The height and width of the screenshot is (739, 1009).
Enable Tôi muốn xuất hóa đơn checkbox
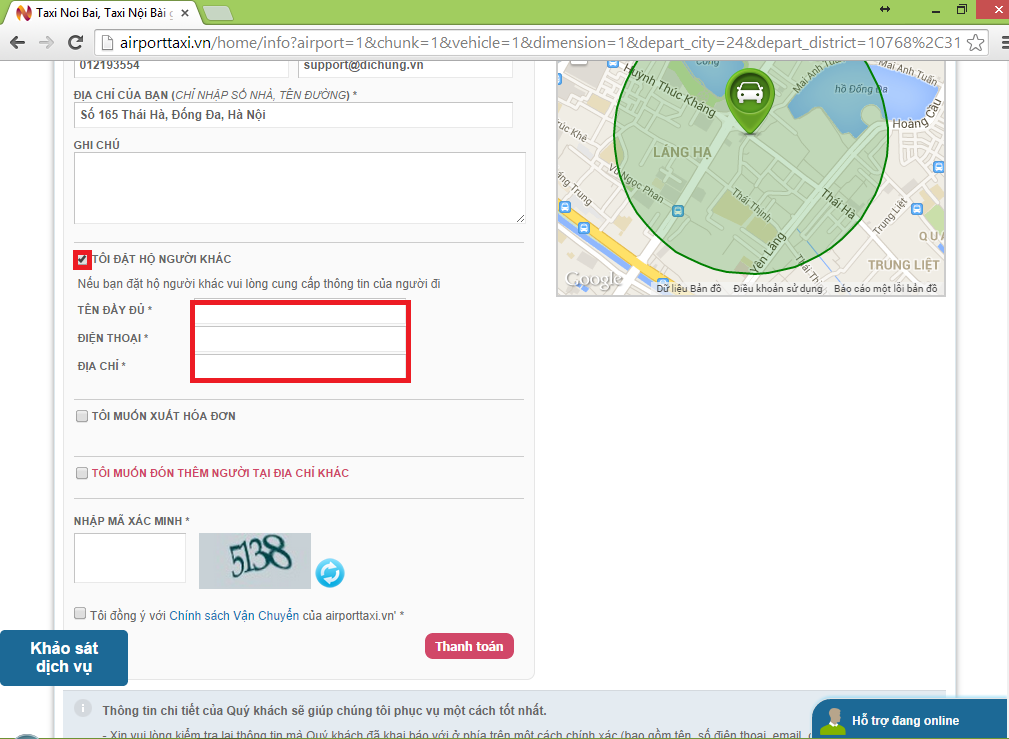81,416
